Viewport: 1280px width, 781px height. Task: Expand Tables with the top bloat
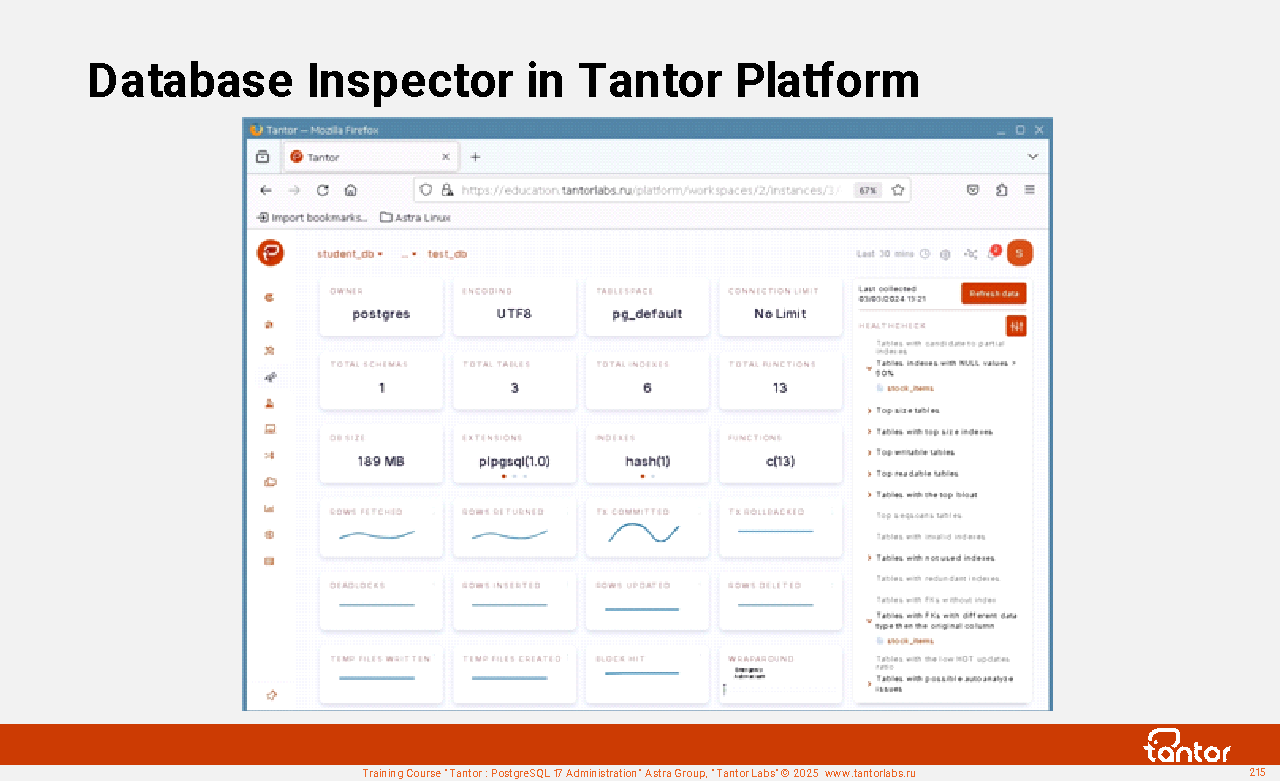pyautogui.click(x=926, y=495)
